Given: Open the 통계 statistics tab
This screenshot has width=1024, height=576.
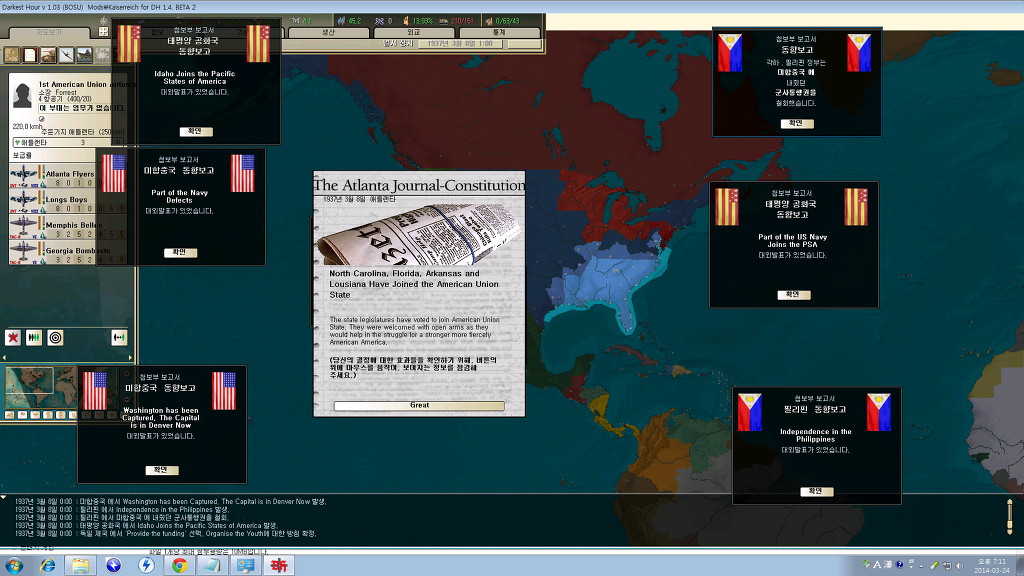Looking at the screenshot, I should point(499,32).
